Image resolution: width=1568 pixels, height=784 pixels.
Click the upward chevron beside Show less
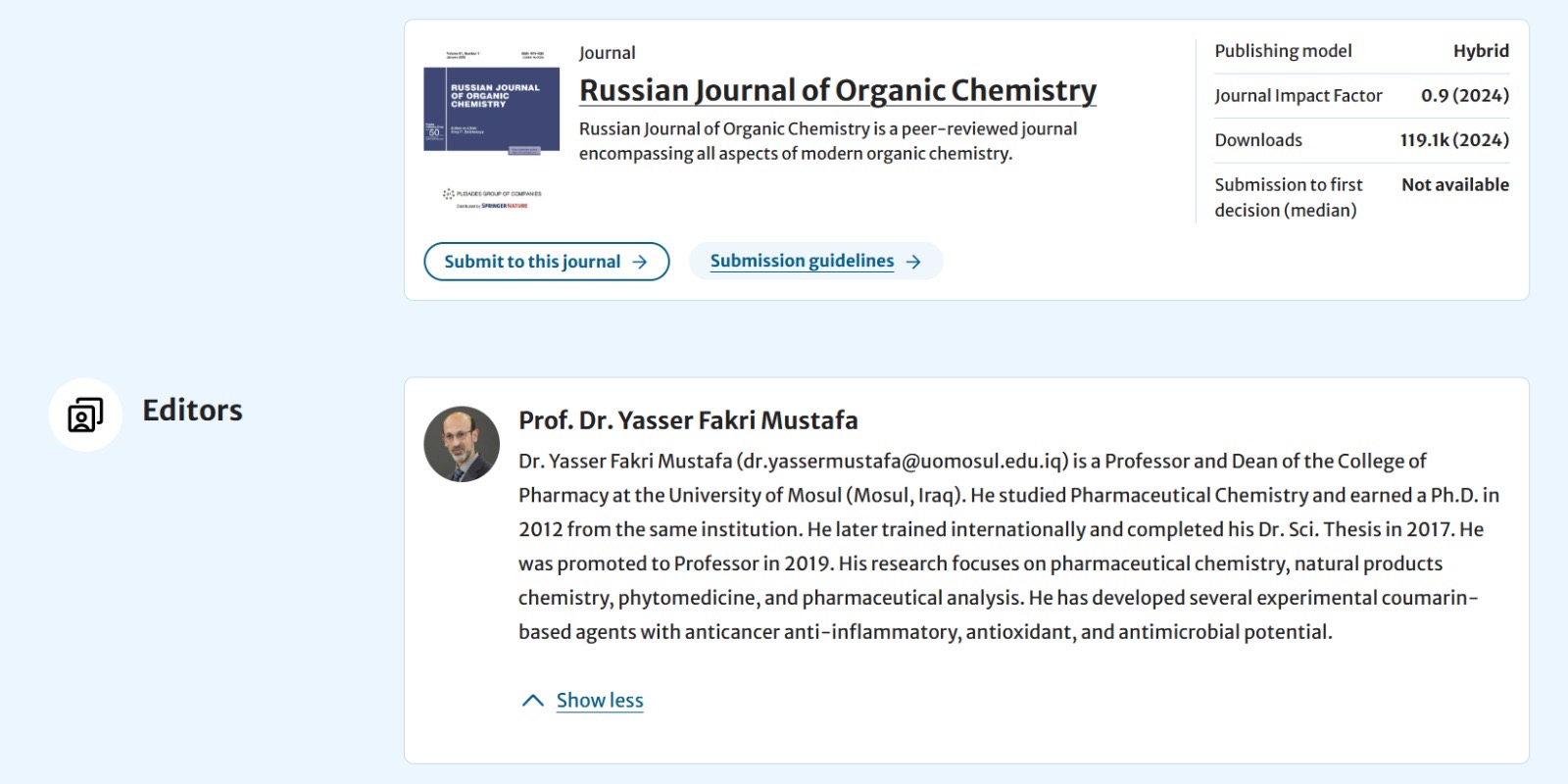533,700
